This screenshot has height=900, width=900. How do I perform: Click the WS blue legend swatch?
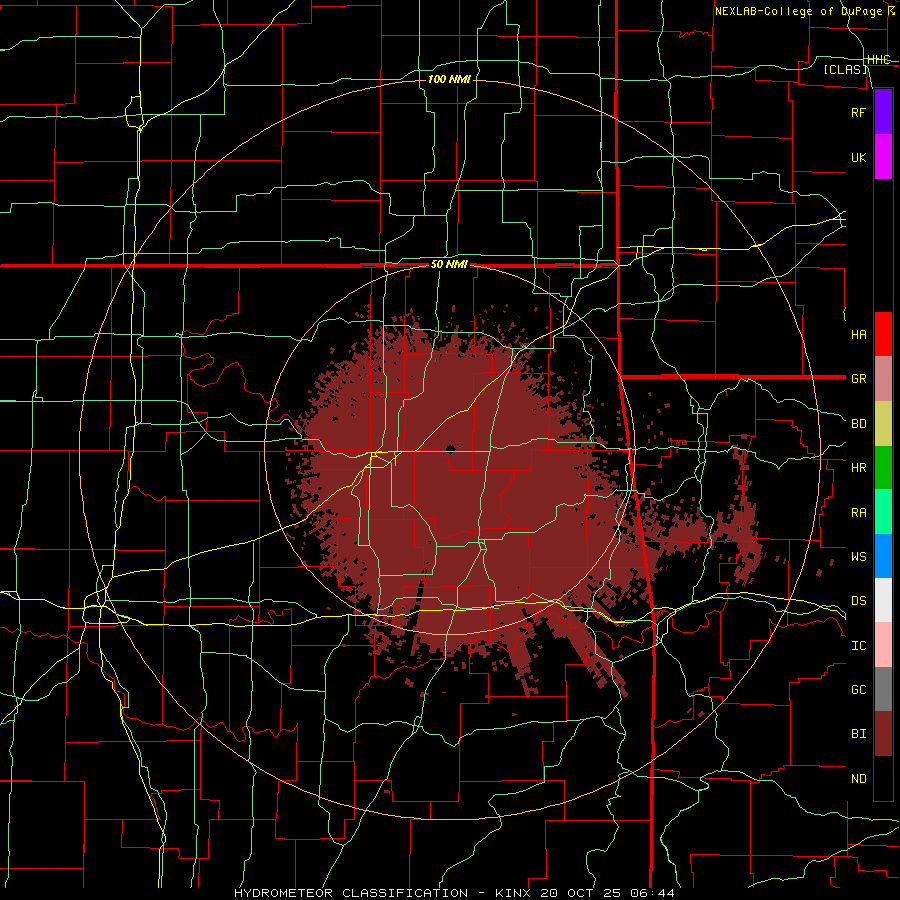coord(883,556)
